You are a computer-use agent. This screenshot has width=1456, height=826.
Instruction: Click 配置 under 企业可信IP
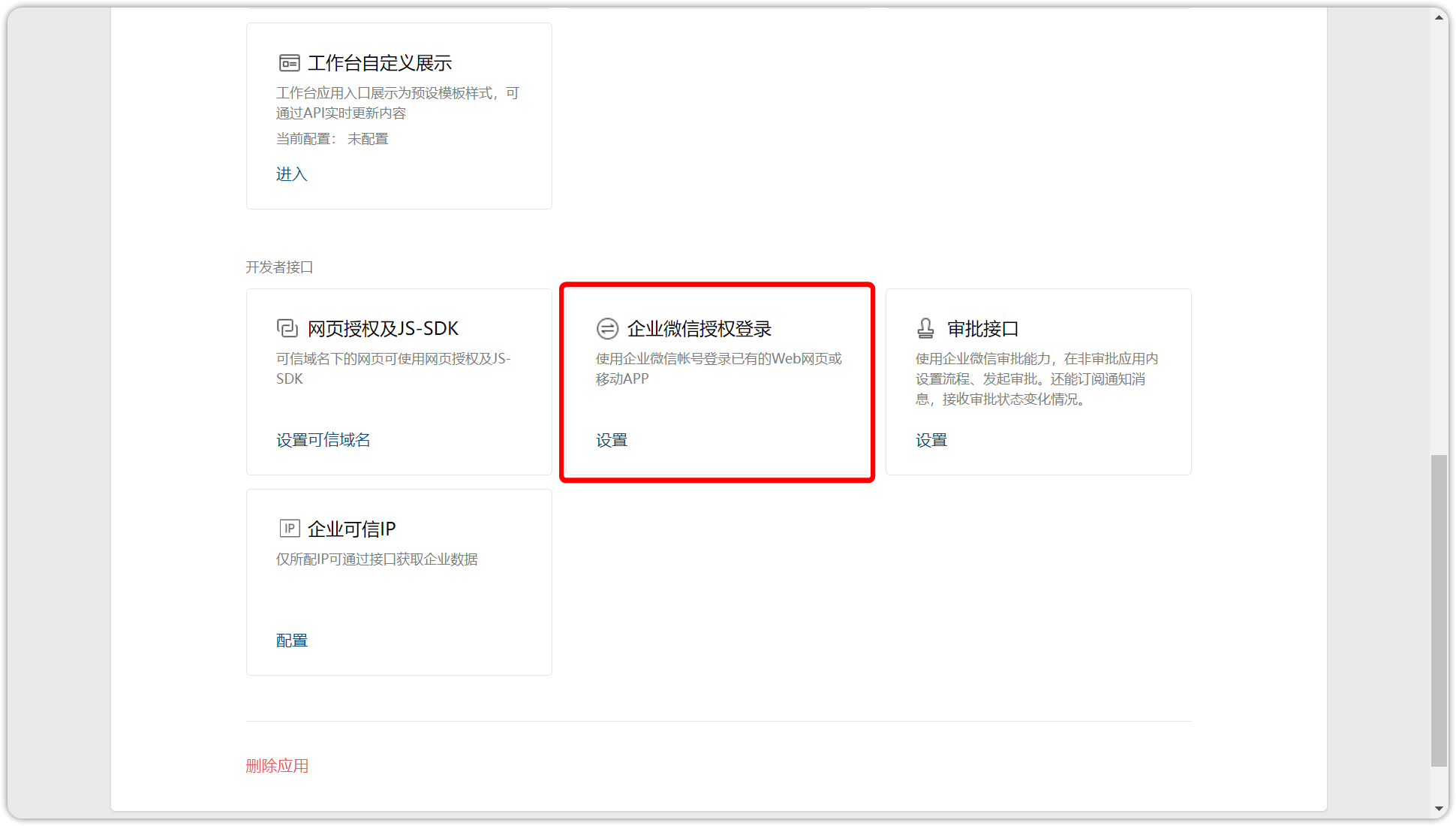click(x=292, y=641)
